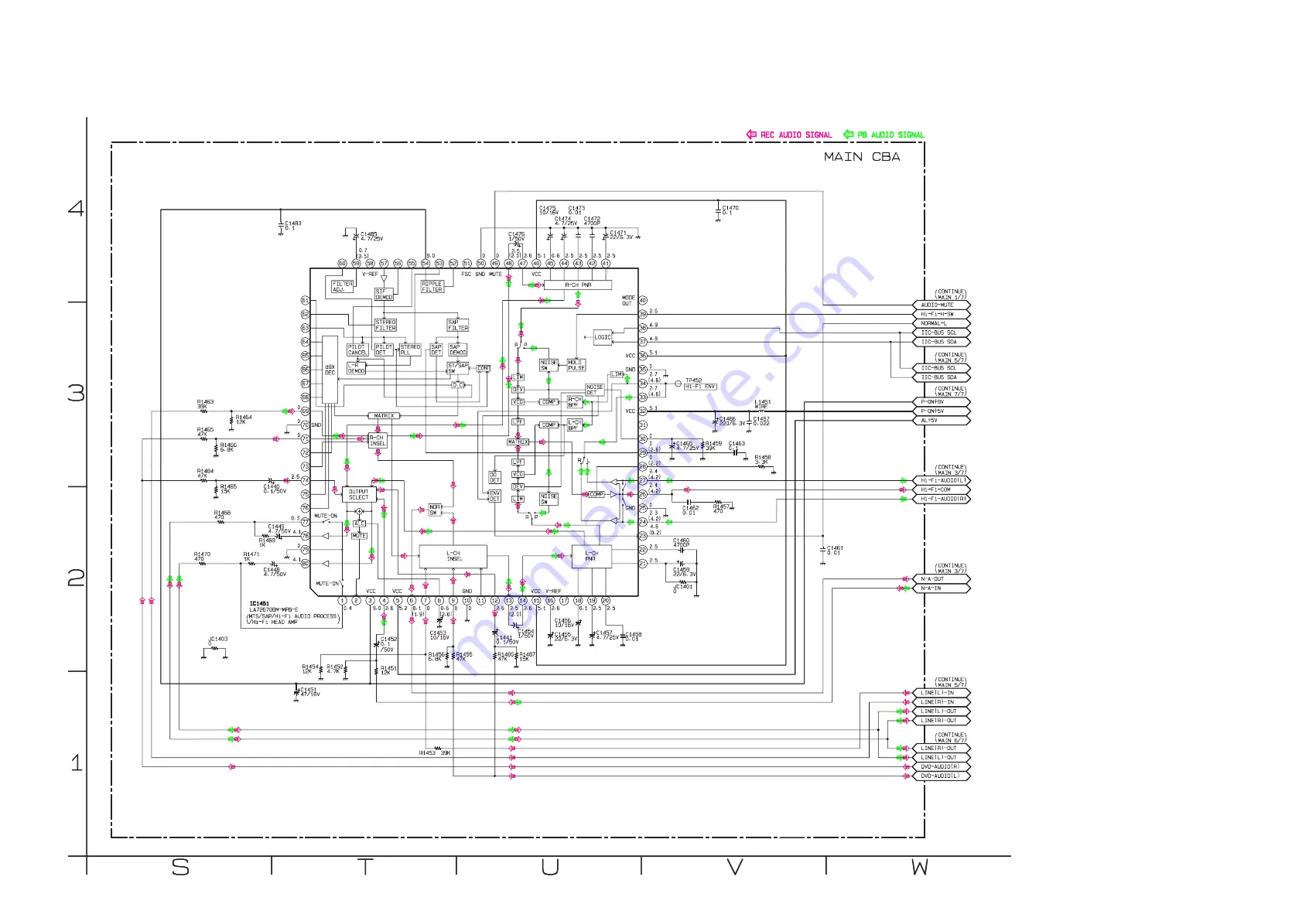Screen dimensions: 1316x921
Task: Click the LINE(L)-IN connector label
Action: click(x=941, y=693)
